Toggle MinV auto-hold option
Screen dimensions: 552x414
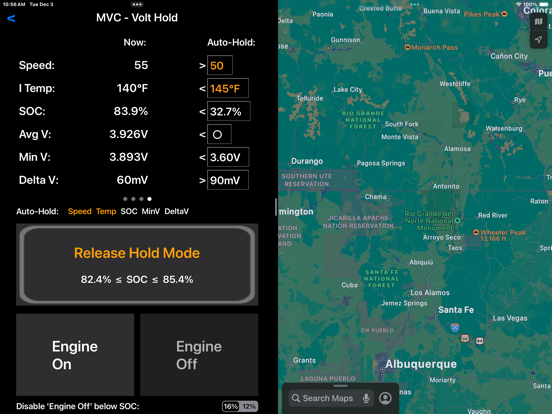(151, 211)
